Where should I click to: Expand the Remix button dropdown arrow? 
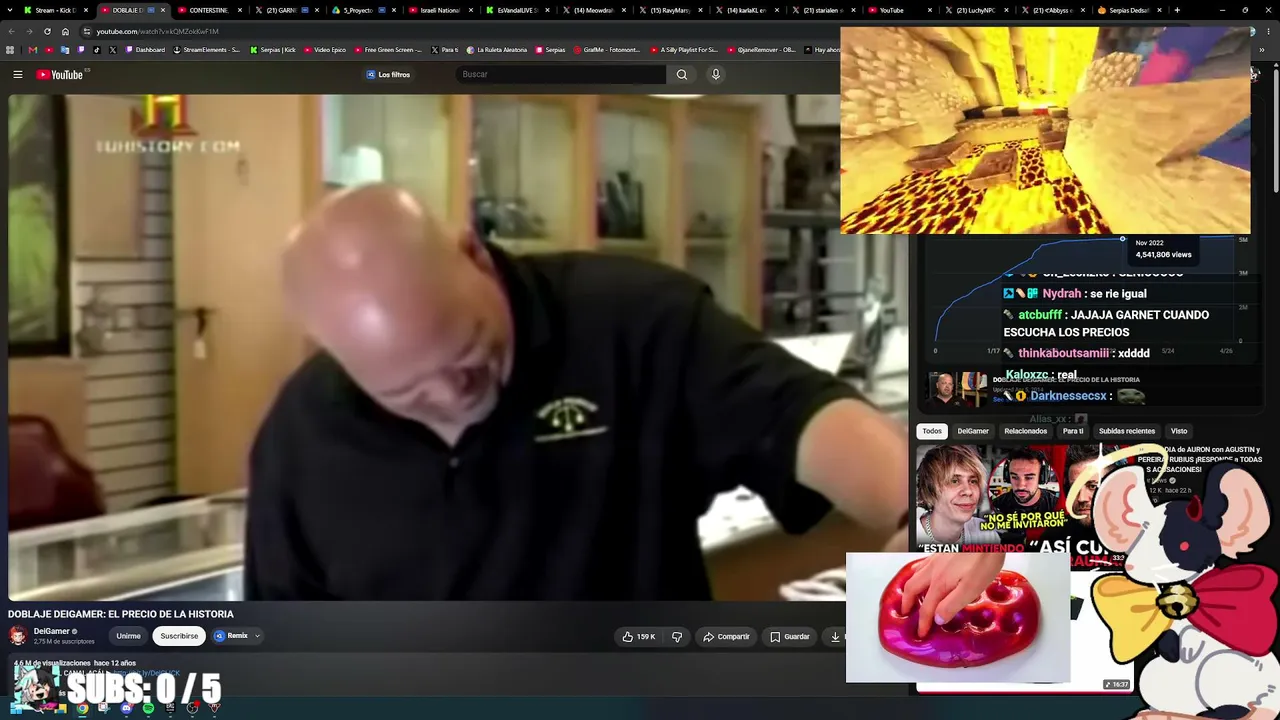(x=257, y=636)
